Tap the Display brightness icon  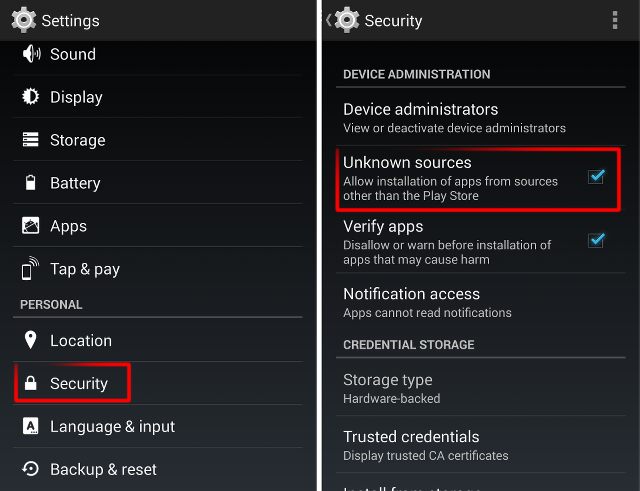(31, 97)
